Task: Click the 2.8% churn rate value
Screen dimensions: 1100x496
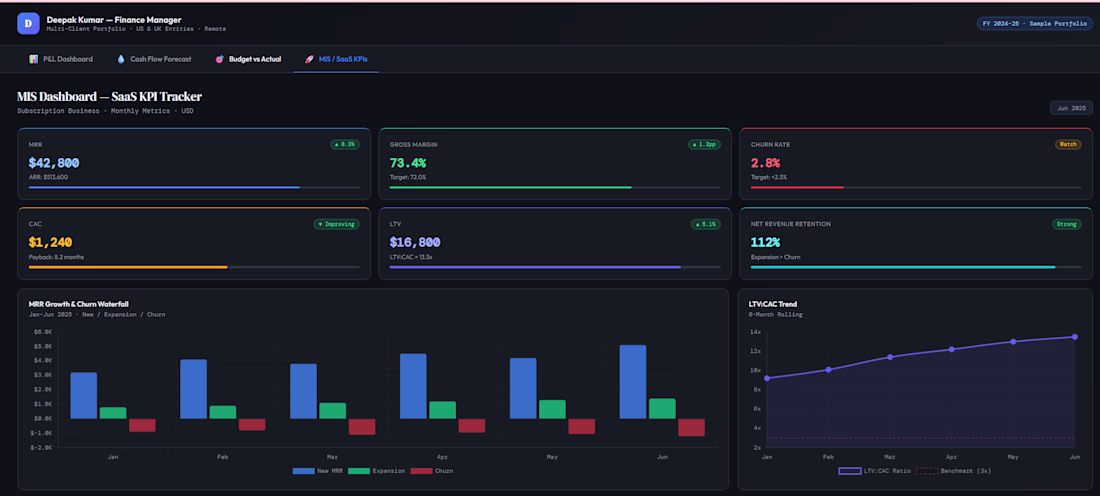Action: click(x=765, y=163)
